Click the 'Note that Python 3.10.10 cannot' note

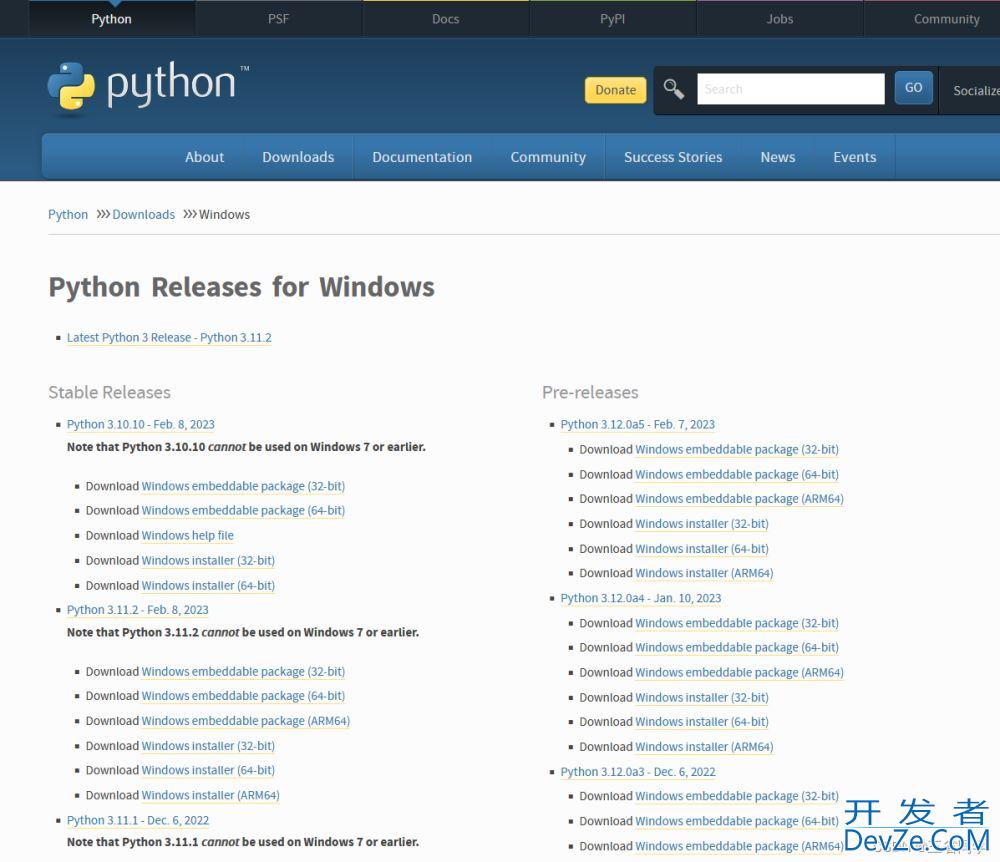[246, 447]
